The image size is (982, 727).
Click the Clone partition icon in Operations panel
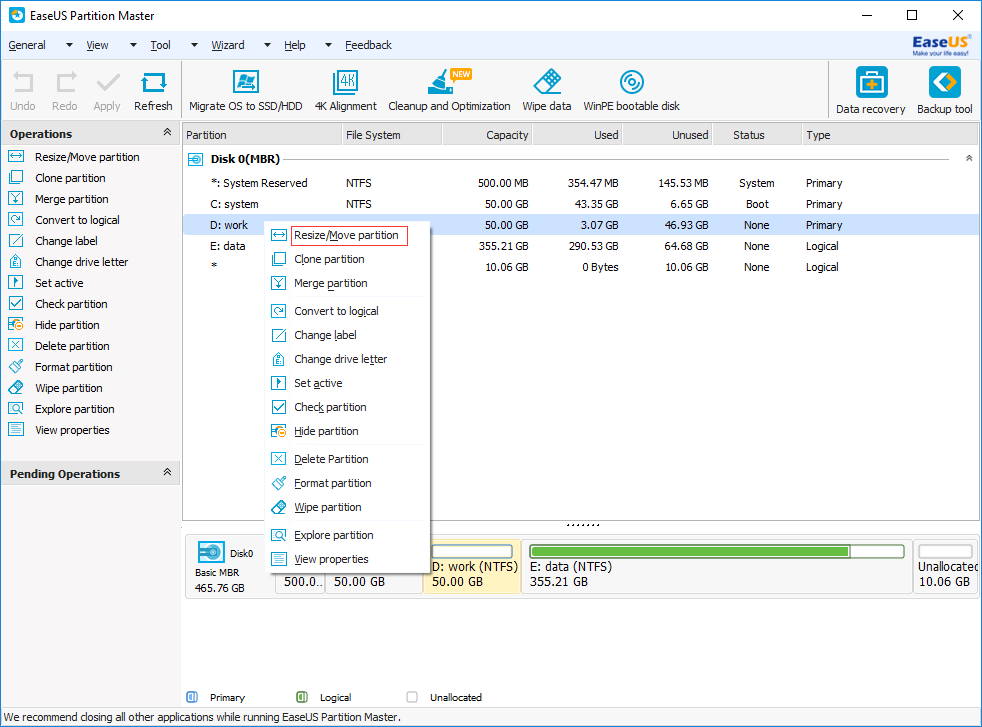click(16, 178)
